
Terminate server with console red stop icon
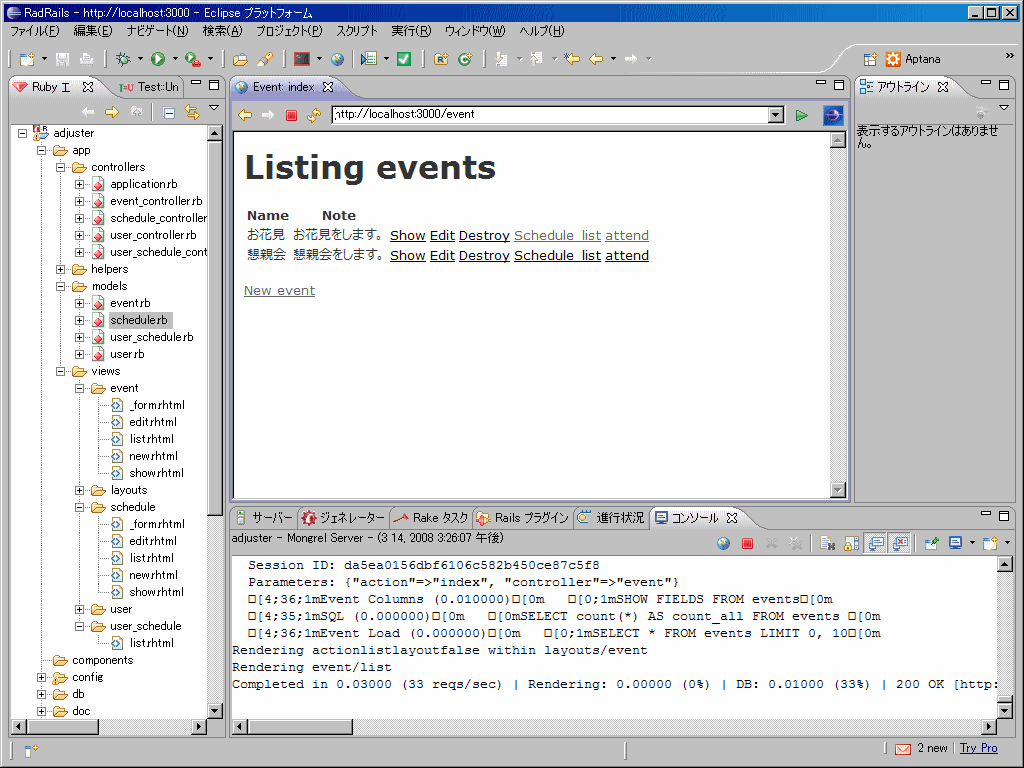748,543
